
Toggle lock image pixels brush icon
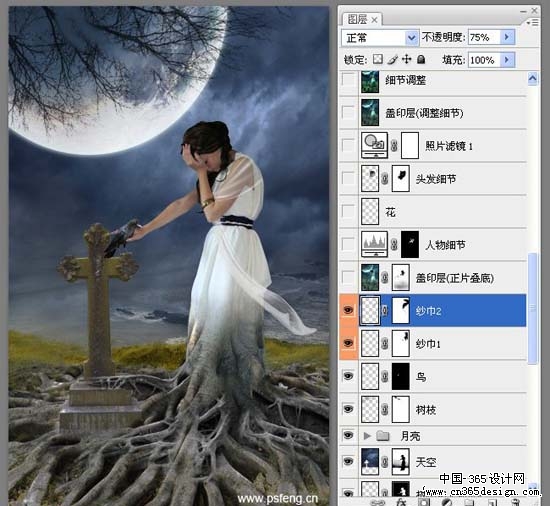click(x=393, y=59)
